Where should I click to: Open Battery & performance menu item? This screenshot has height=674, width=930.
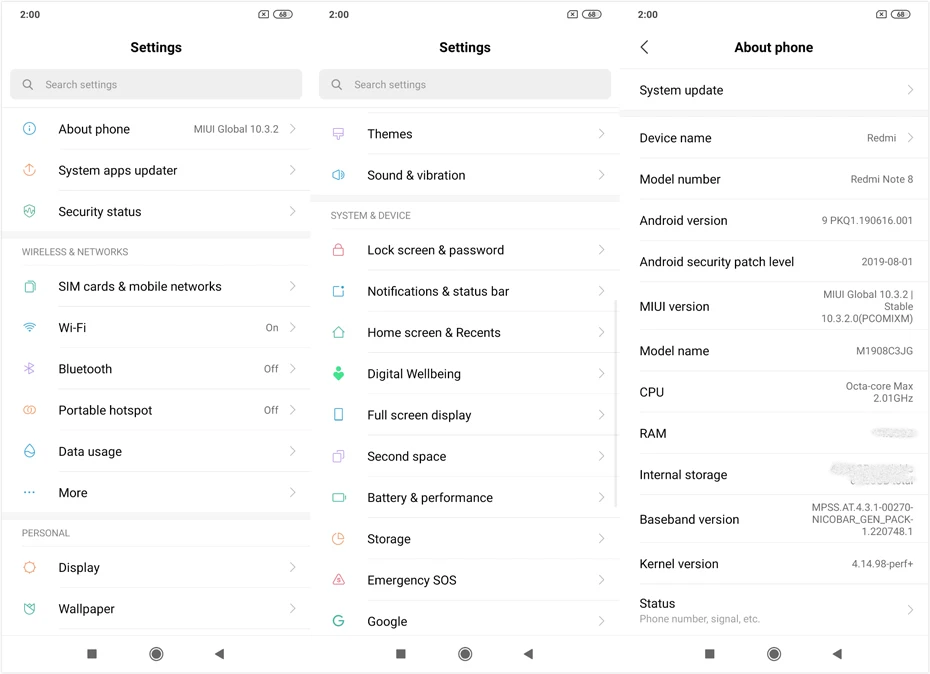pos(465,497)
